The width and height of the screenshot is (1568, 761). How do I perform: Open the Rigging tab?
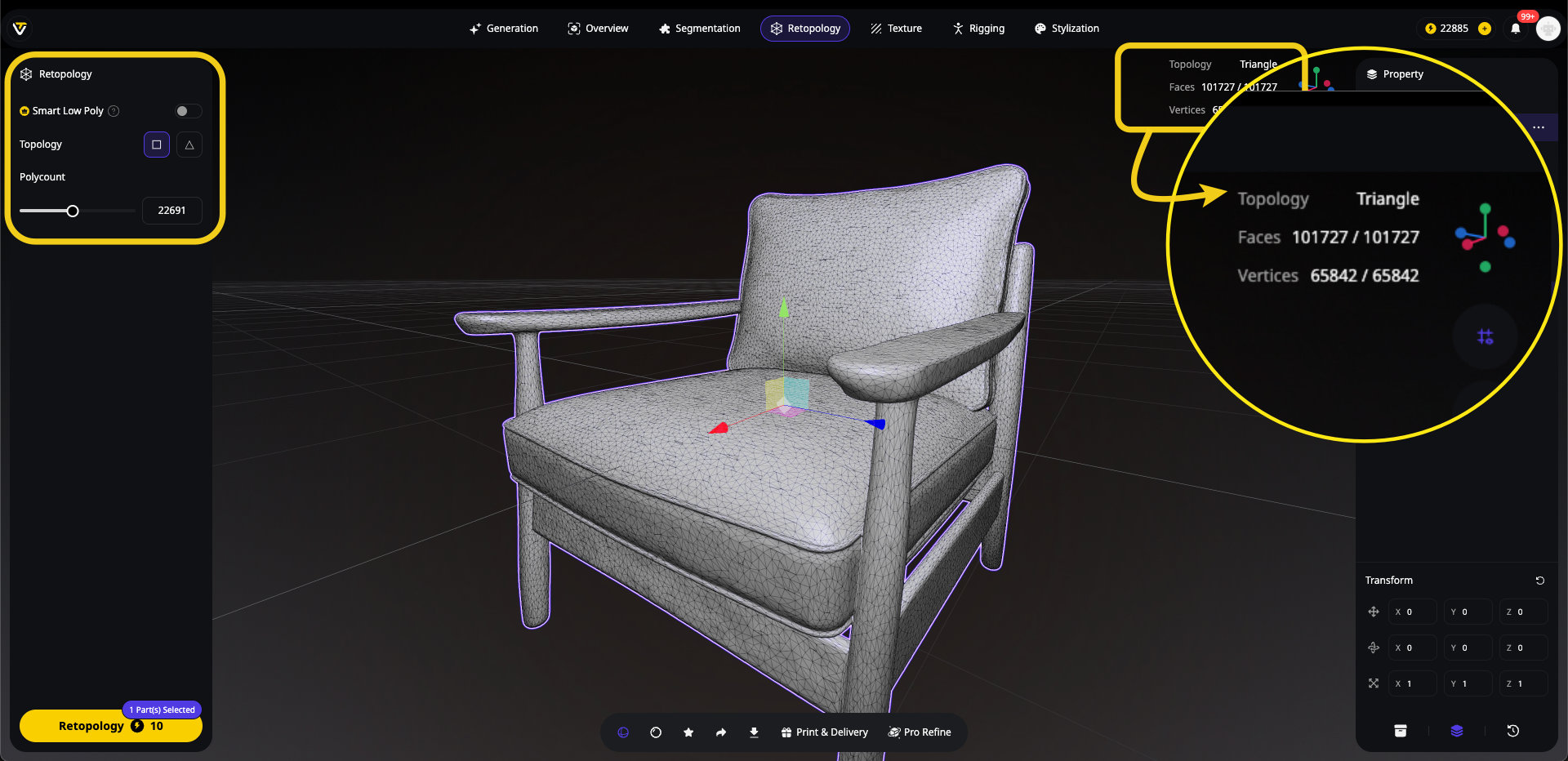click(978, 29)
